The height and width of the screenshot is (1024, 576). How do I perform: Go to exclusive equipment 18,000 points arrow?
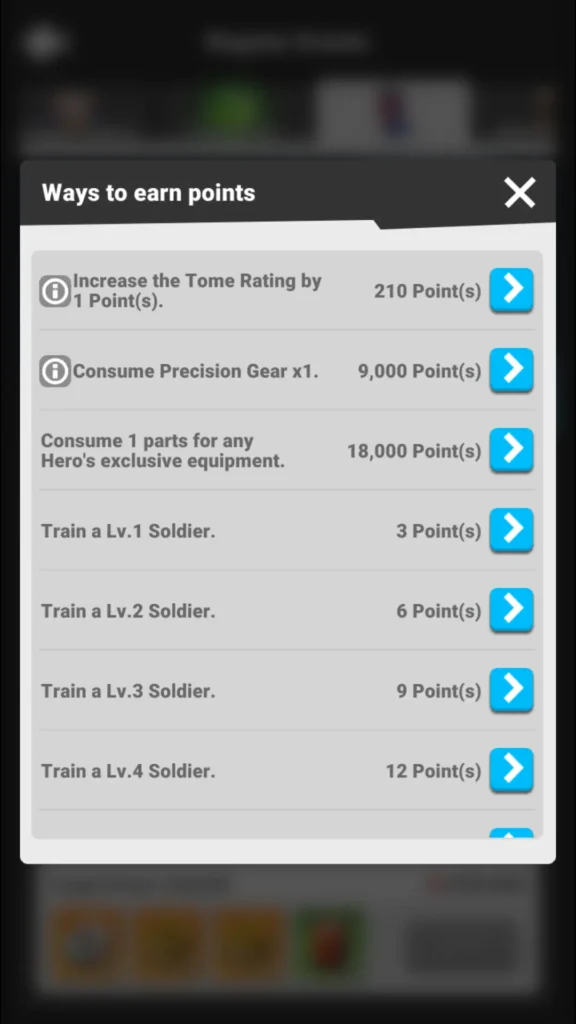point(511,449)
